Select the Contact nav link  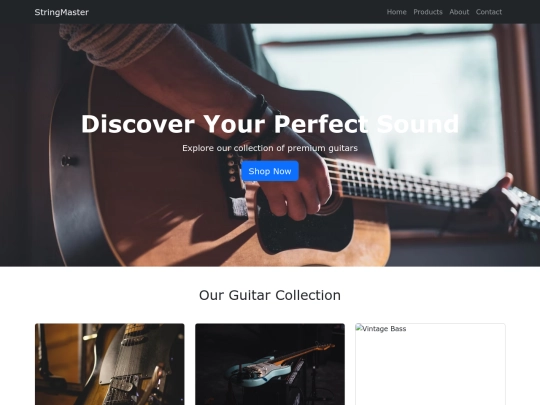pyautogui.click(x=489, y=12)
